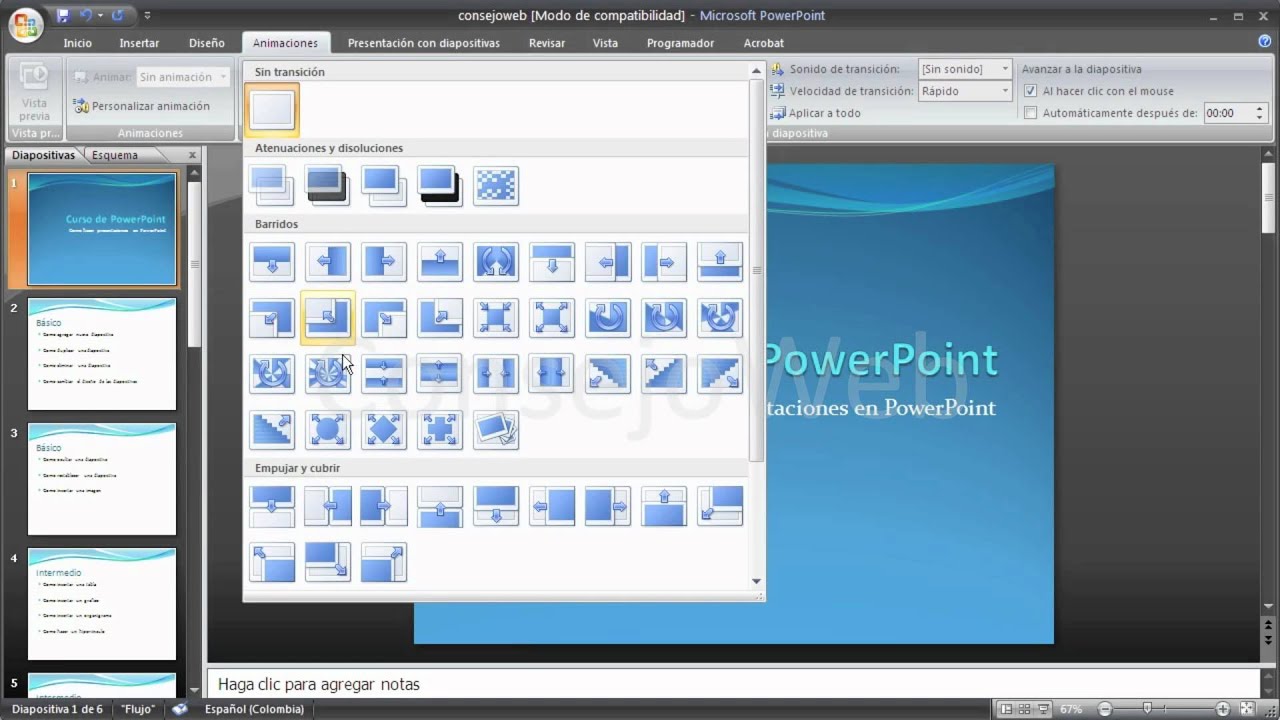
Task: Apply first Barridos transition with down arrow
Action: pos(272,262)
